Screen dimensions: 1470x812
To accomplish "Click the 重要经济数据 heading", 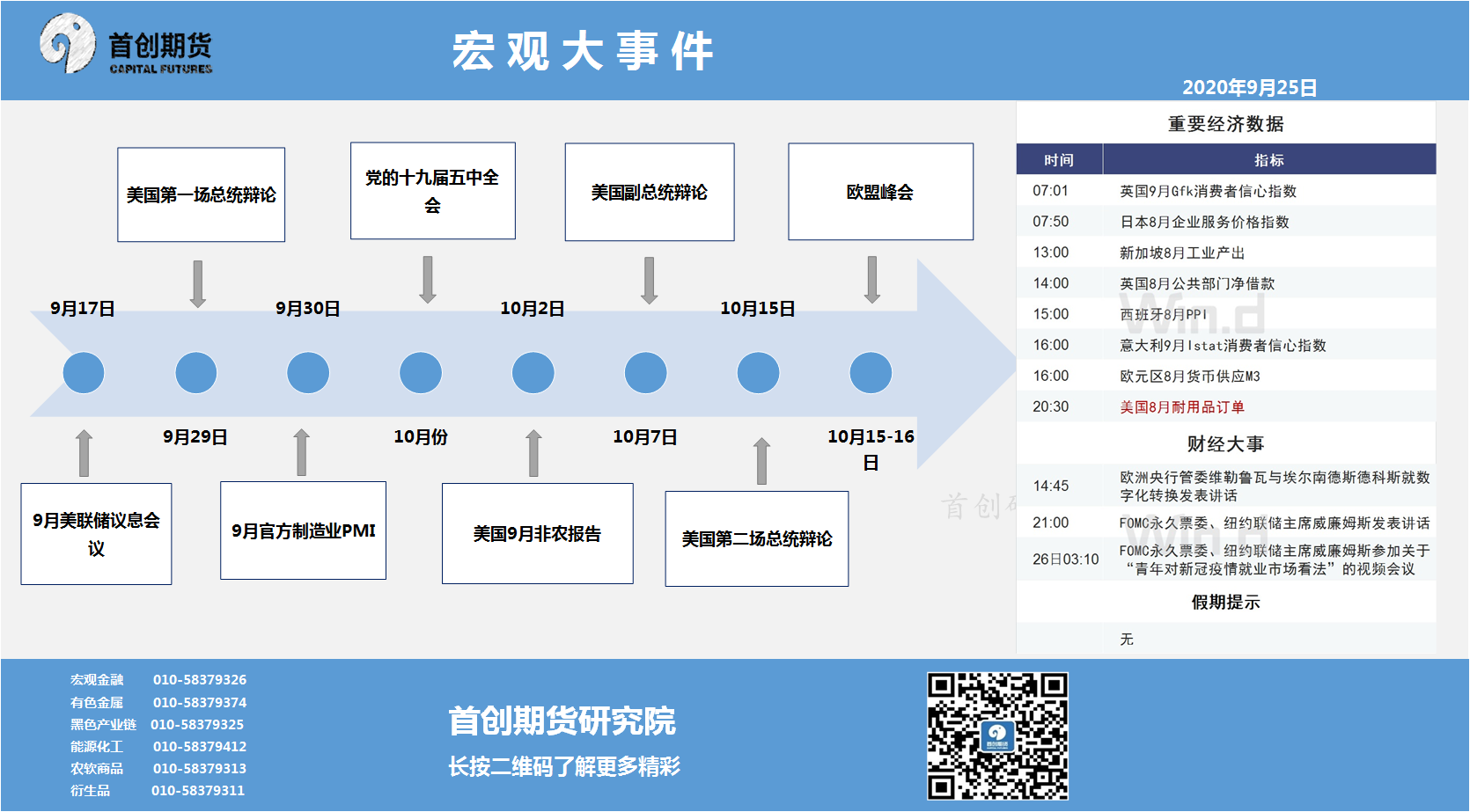I will (1226, 124).
